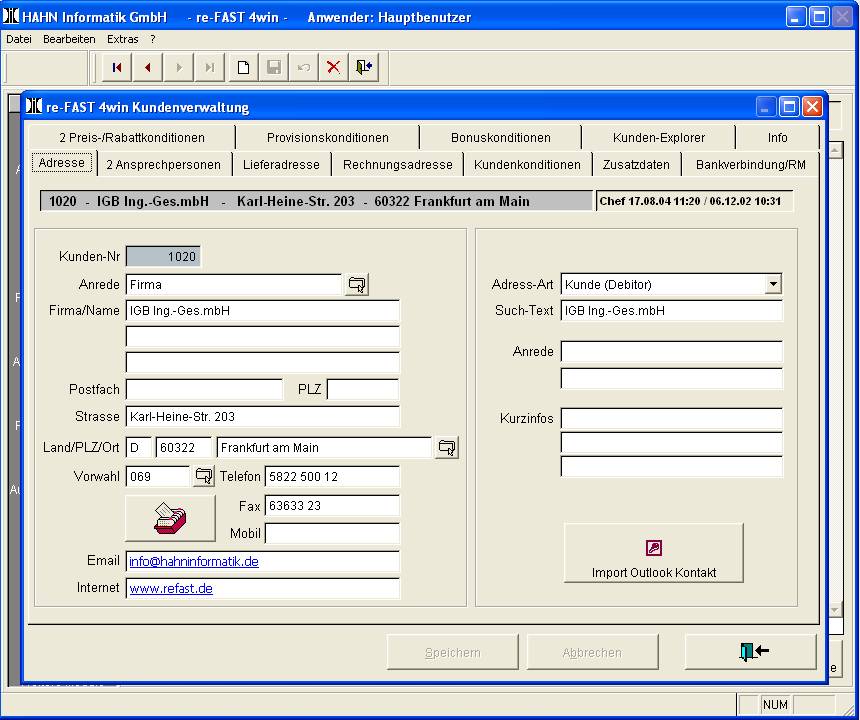
Task: Jump to first record in toolbar
Action: (116, 67)
